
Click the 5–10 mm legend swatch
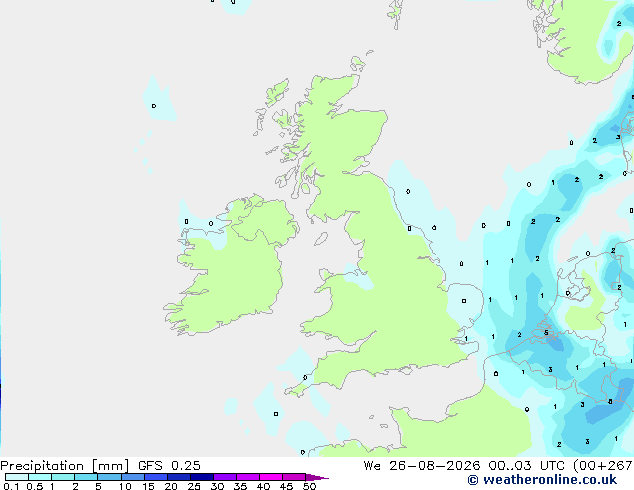tap(109, 477)
